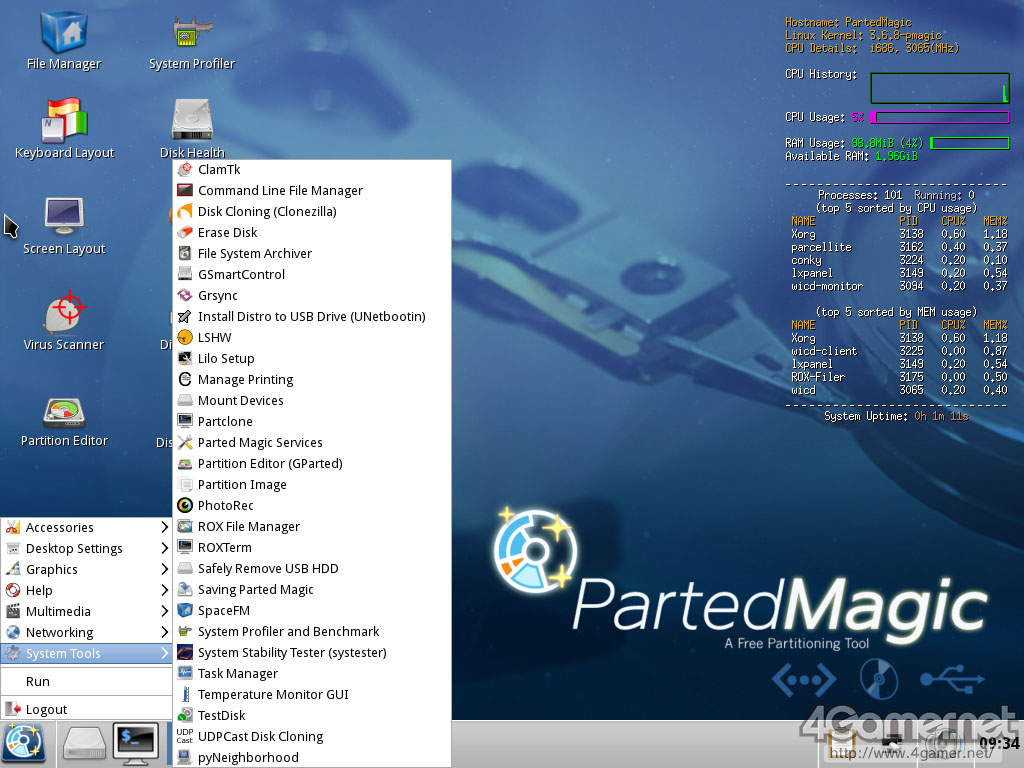Viewport: 1024px width, 768px height.
Task: Click the Task Manager icon in the submenu
Action: tap(185, 673)
